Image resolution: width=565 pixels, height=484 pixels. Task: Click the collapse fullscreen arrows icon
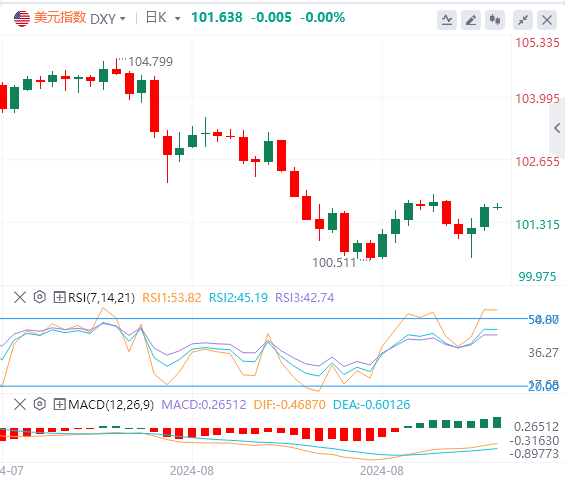point(523,19)
